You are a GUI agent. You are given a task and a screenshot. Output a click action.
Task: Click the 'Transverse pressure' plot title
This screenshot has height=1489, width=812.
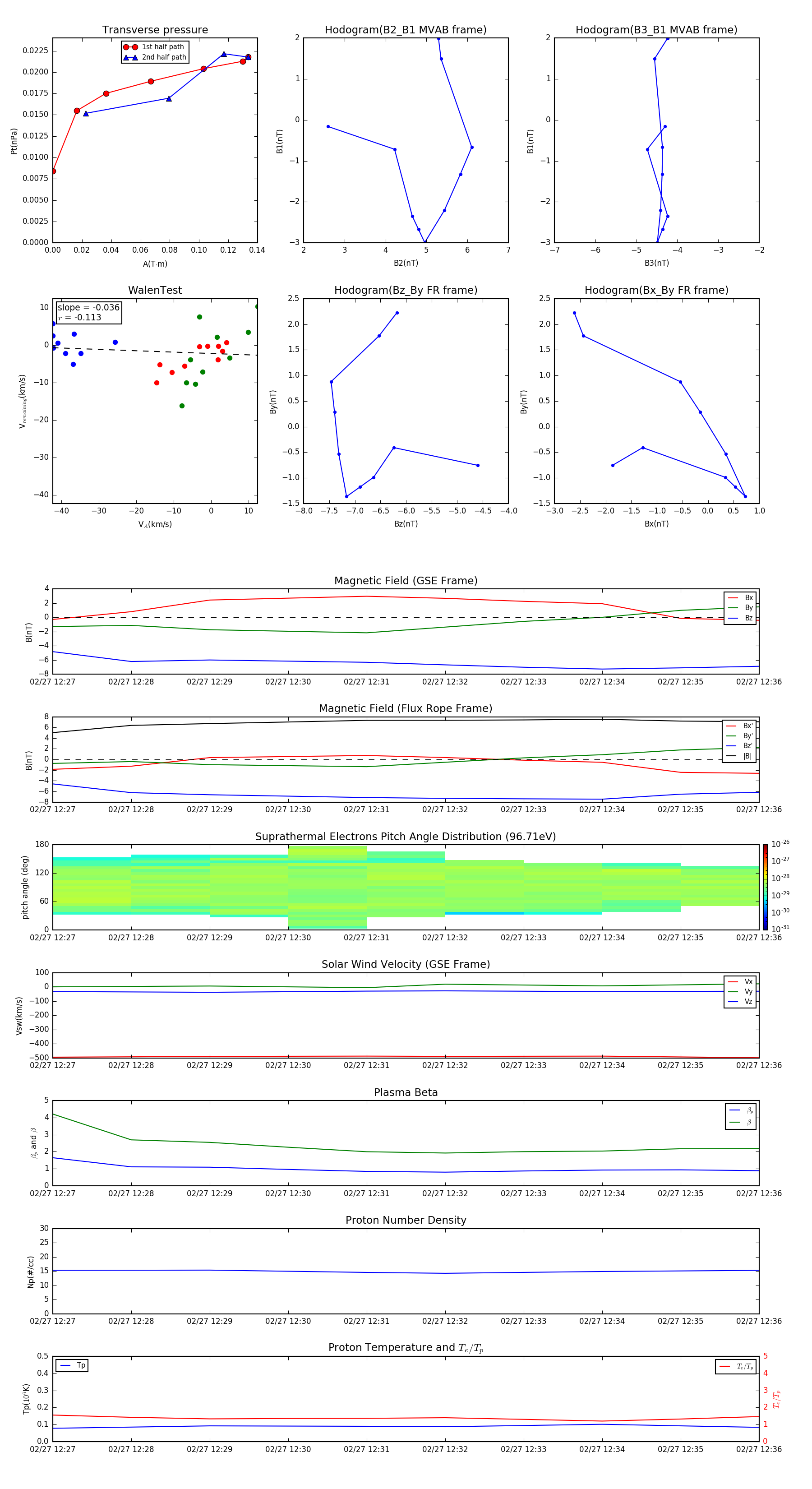155,30
